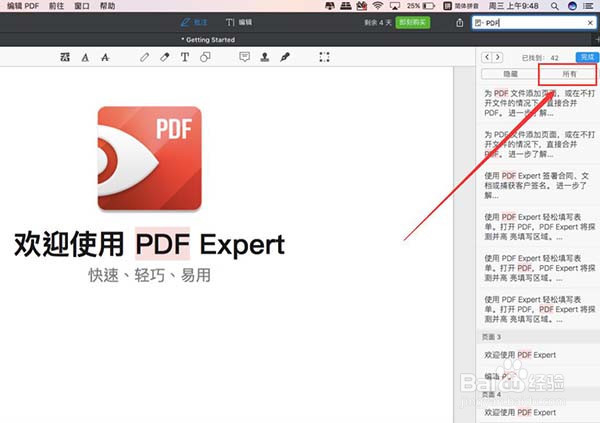Open result 使用 PDF Expert 签署合同
This screenshot has height=423, width=600.
(x=540, y=185)
